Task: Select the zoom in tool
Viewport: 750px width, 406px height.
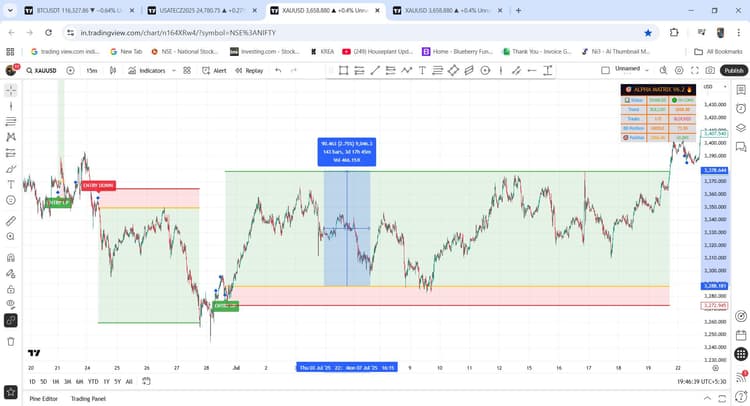Action: tap(11, 237)
